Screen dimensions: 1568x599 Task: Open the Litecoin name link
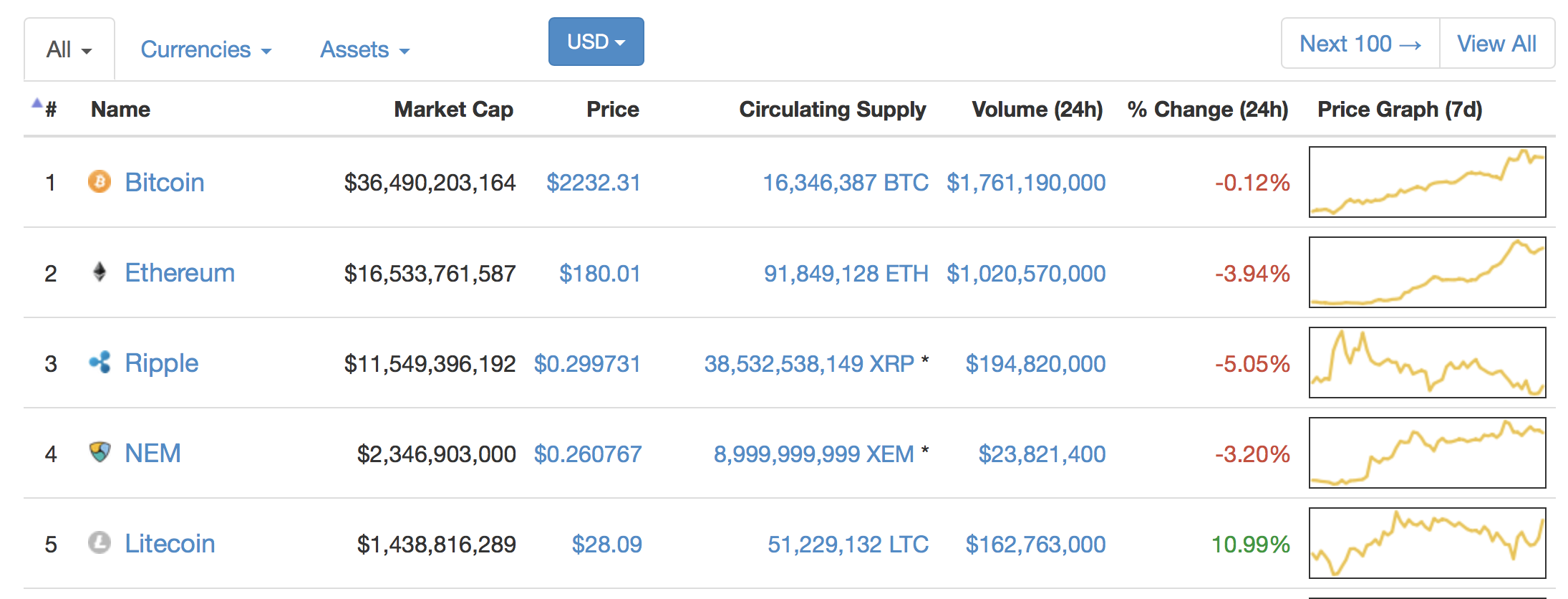click(170, 543)
